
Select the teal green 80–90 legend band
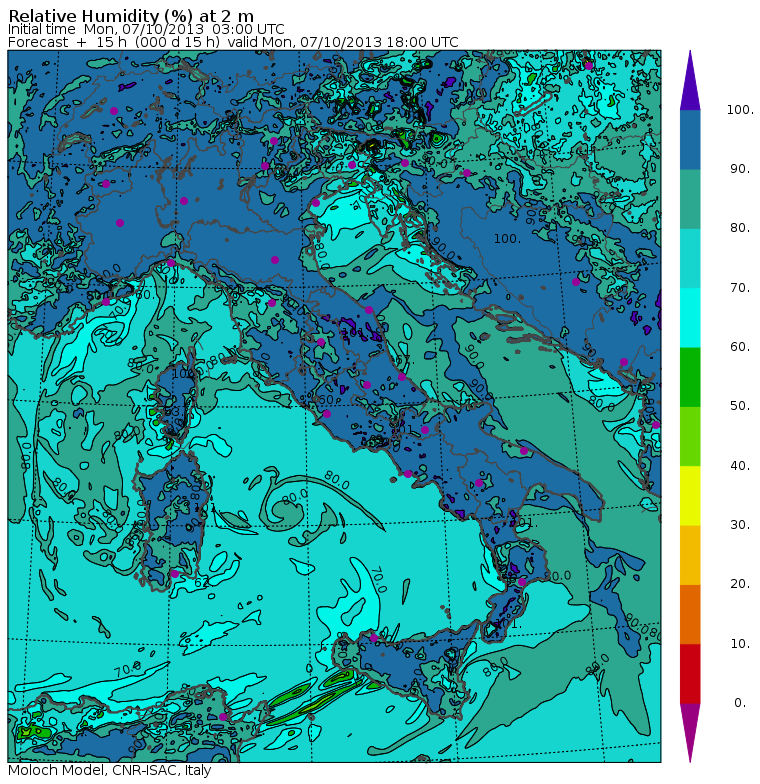coord(690,199)
